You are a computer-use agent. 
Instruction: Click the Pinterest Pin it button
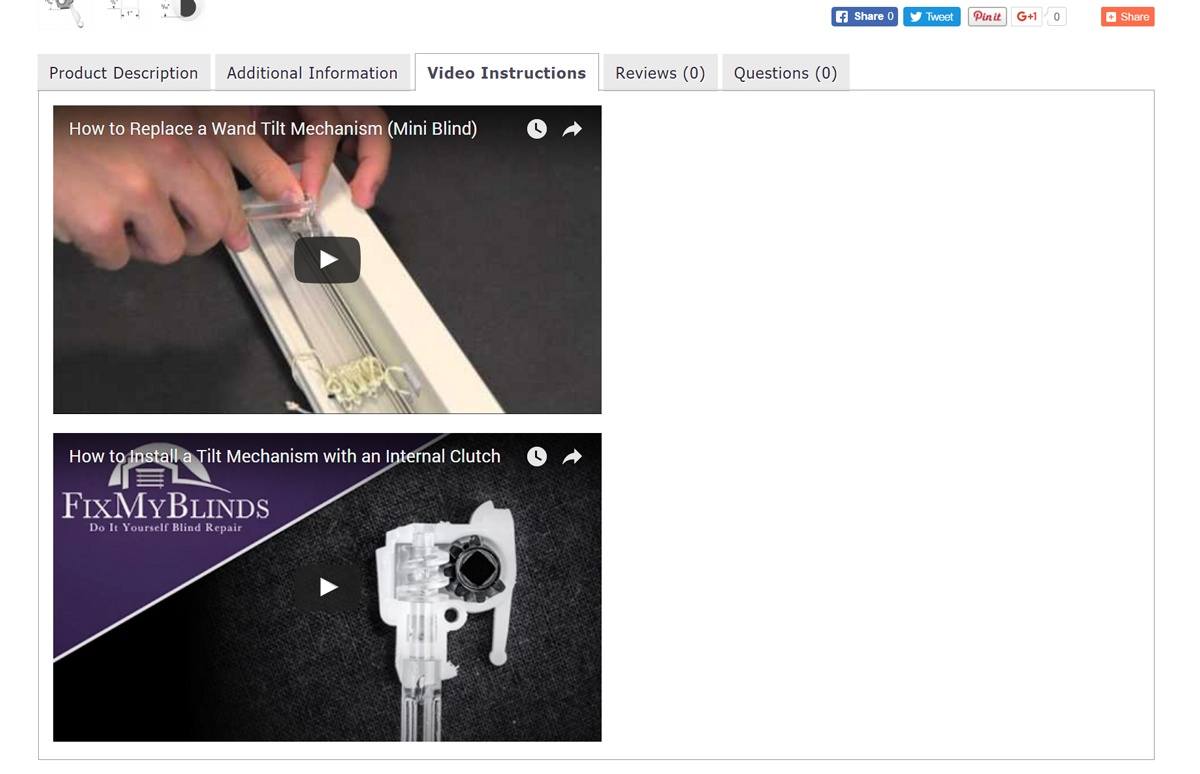click(x=987, y=16)
